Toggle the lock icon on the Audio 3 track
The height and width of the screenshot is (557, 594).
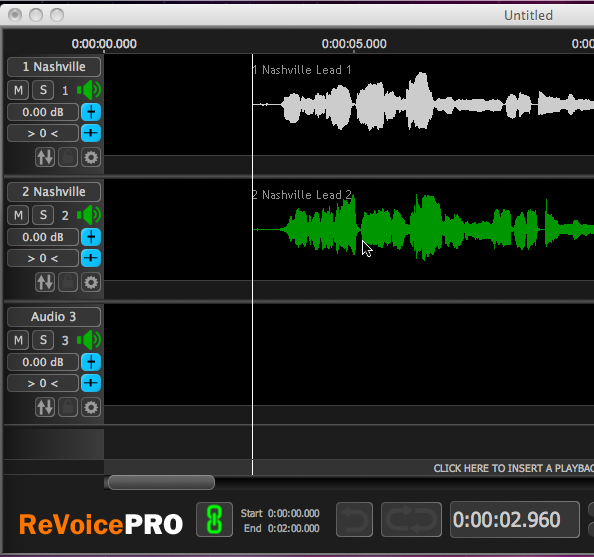click(x=68, y=407)
